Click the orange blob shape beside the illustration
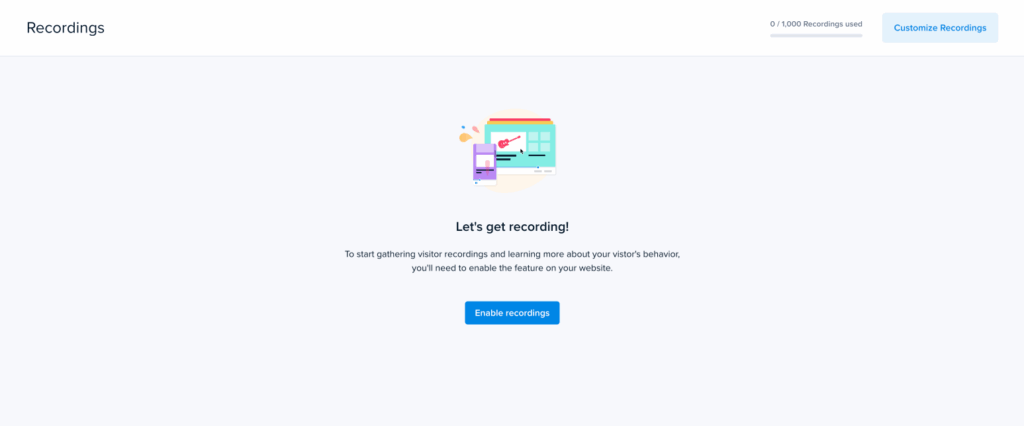 pos(465,137)
